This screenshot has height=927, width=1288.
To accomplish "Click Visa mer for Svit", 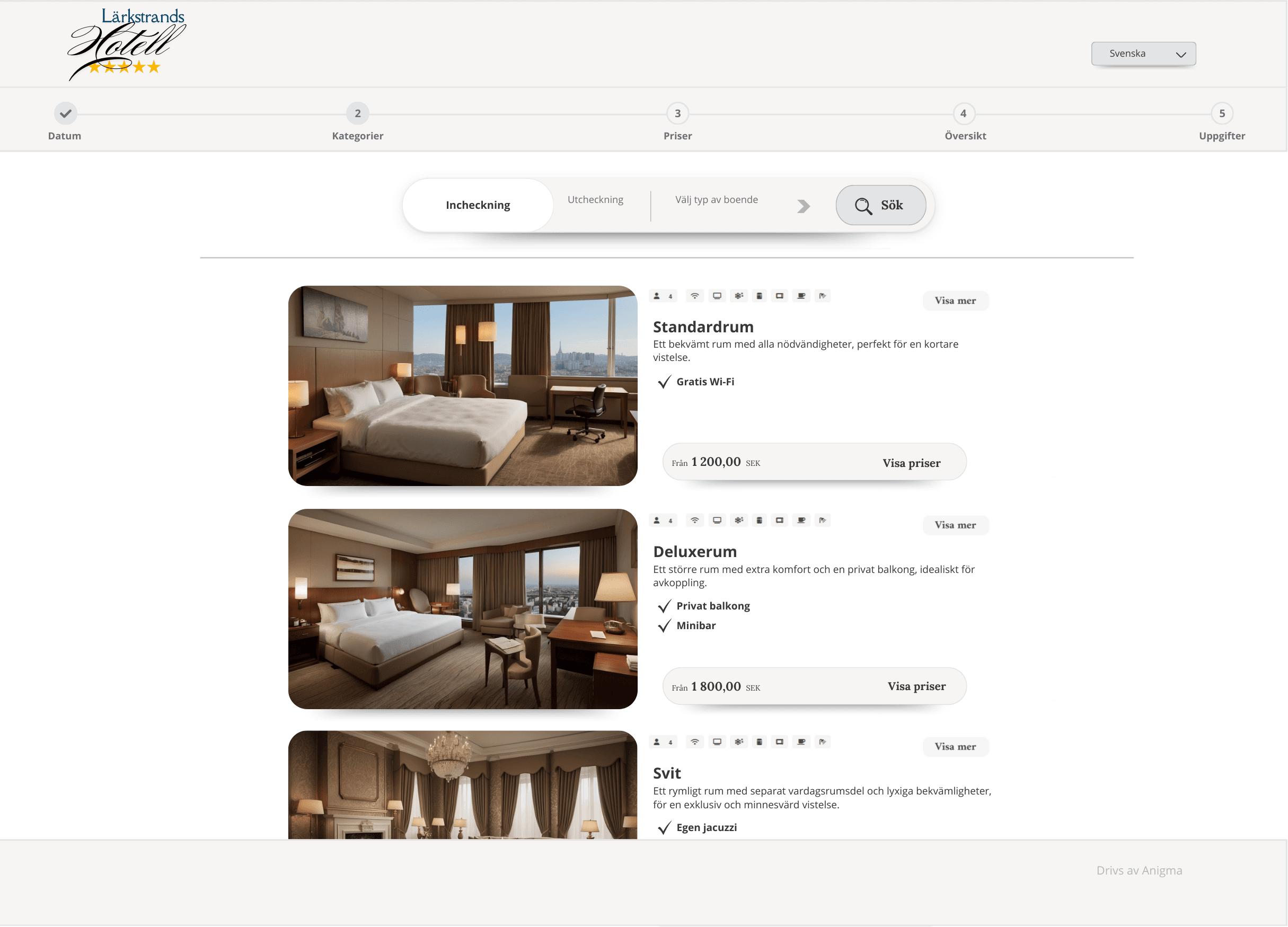I will pyautogui.click(x=955, y=746).
